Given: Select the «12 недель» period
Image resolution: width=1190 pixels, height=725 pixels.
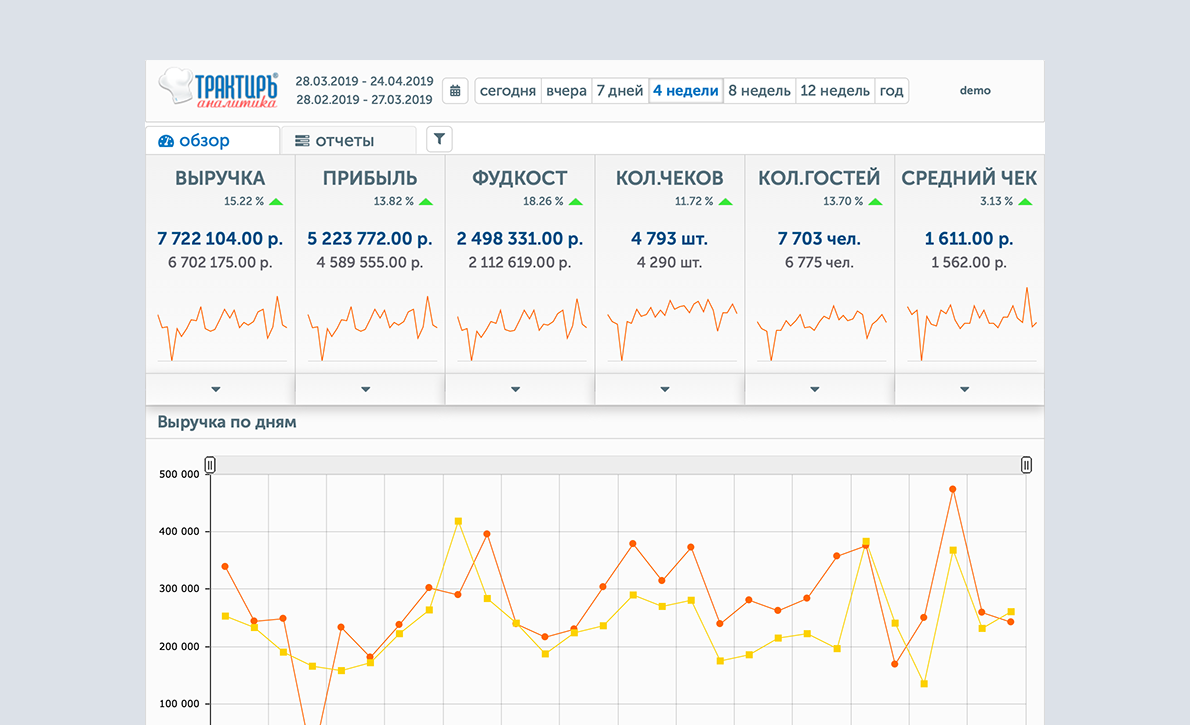Looking at the screenshot, I should coord(835,91).
